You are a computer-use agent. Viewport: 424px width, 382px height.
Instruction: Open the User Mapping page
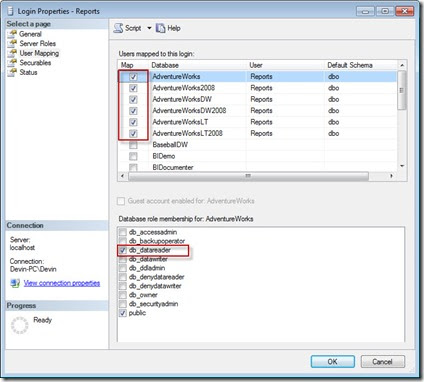coord(39,53)
